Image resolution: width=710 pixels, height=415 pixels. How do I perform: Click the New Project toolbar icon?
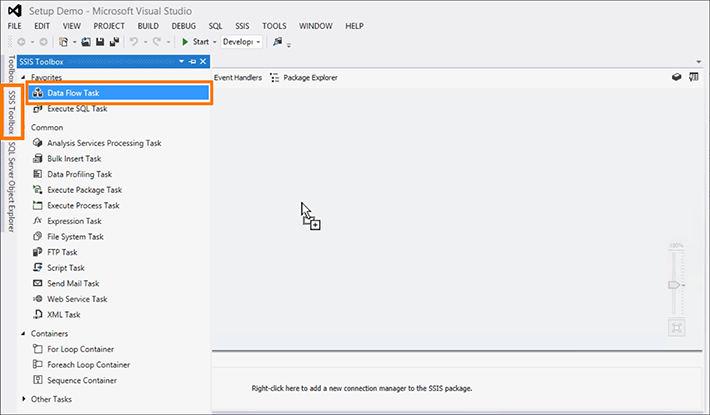pyautogui.click(x=63, y=42)
